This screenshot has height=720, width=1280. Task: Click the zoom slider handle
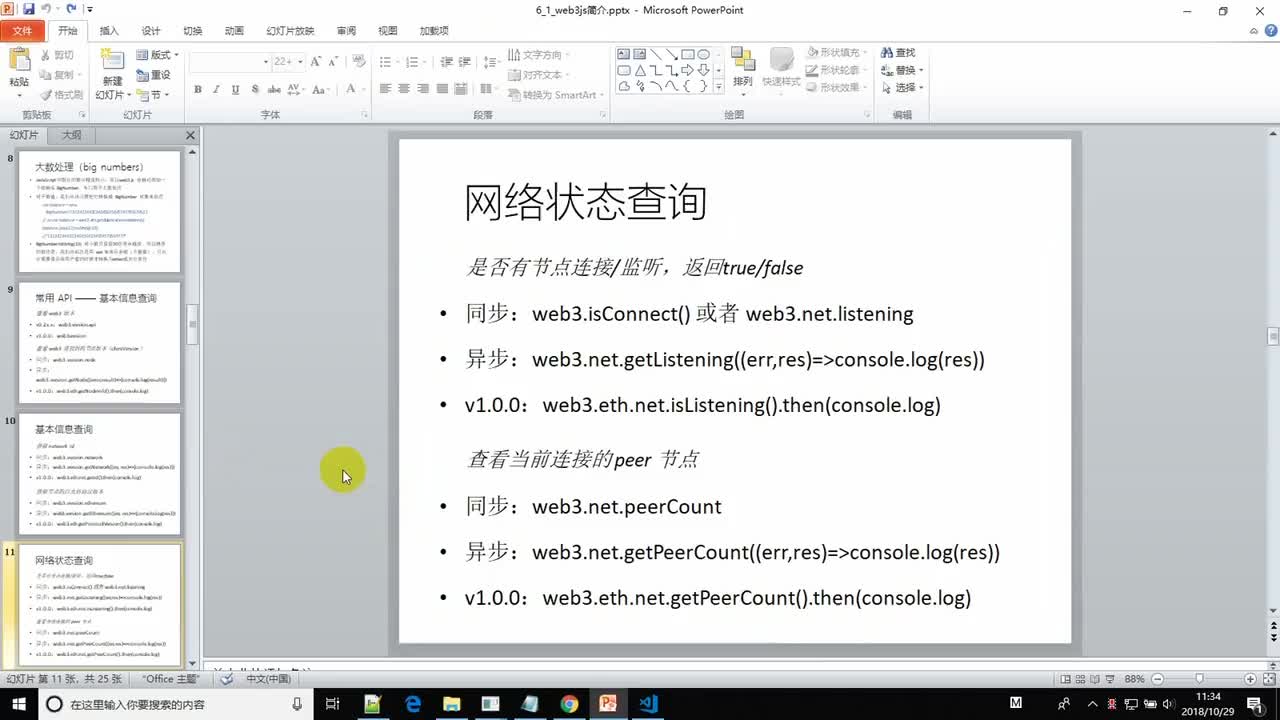tap(1200, 679)
